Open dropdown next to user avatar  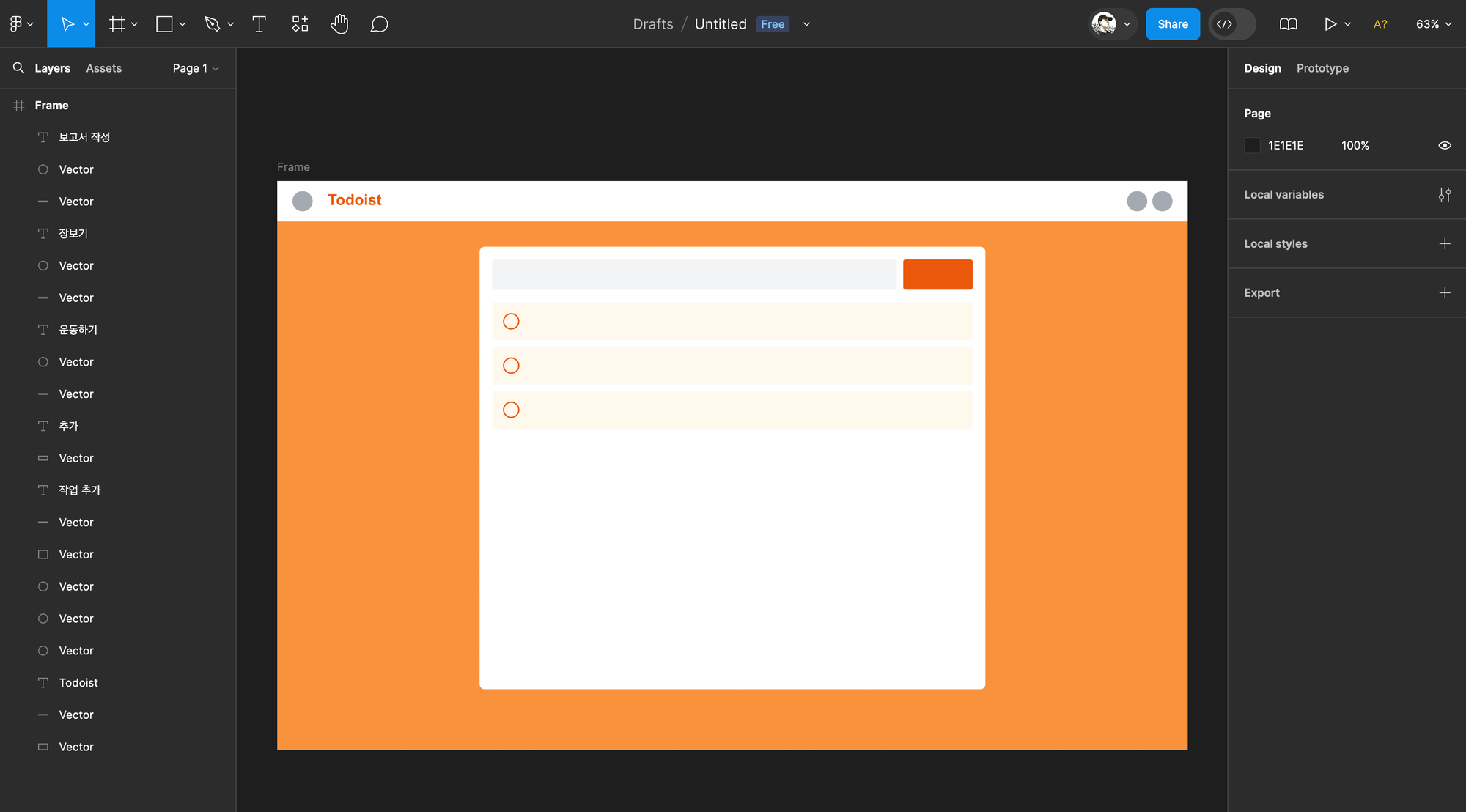[1127, 24]
